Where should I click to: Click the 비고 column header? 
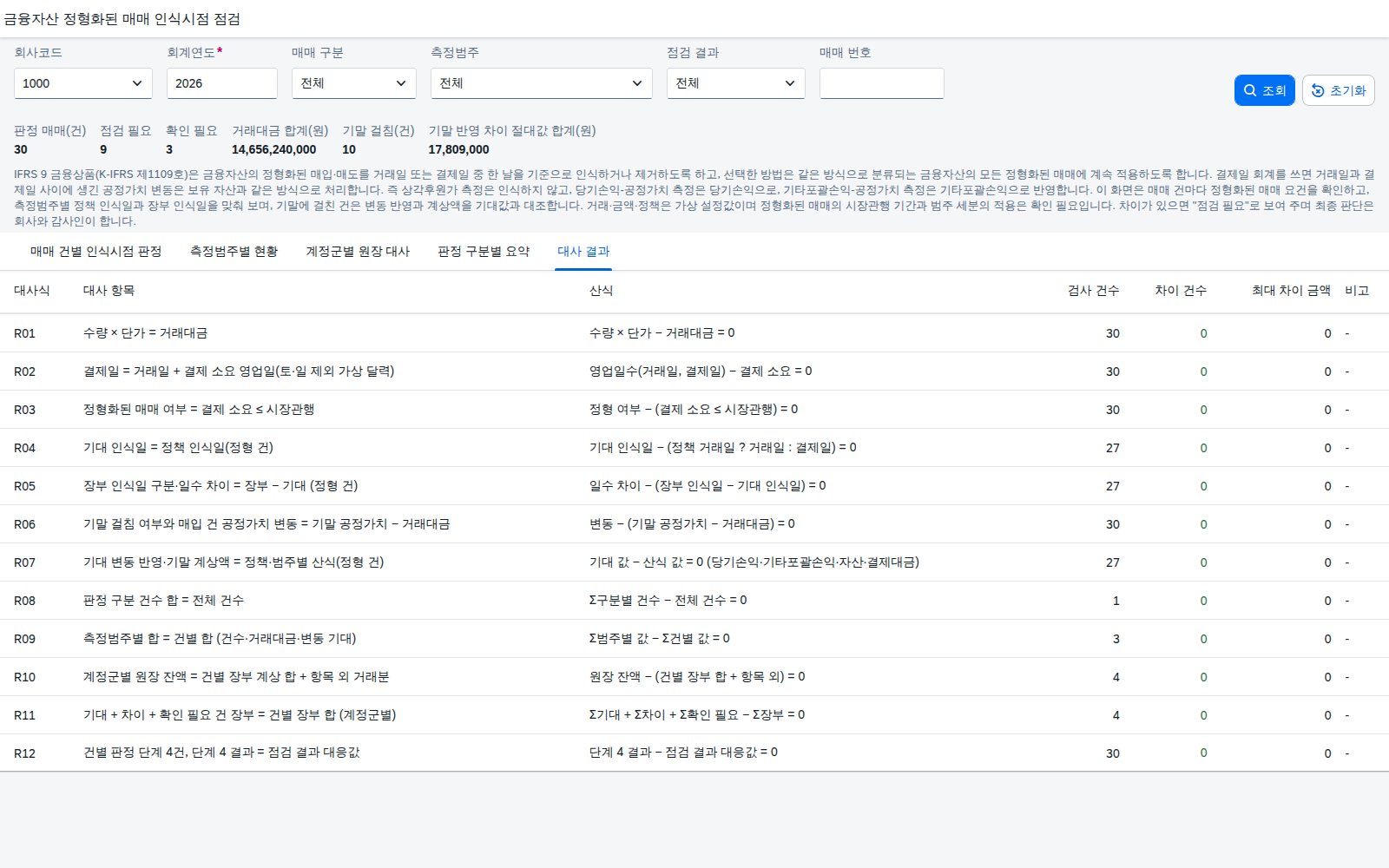click(1357, 291)
